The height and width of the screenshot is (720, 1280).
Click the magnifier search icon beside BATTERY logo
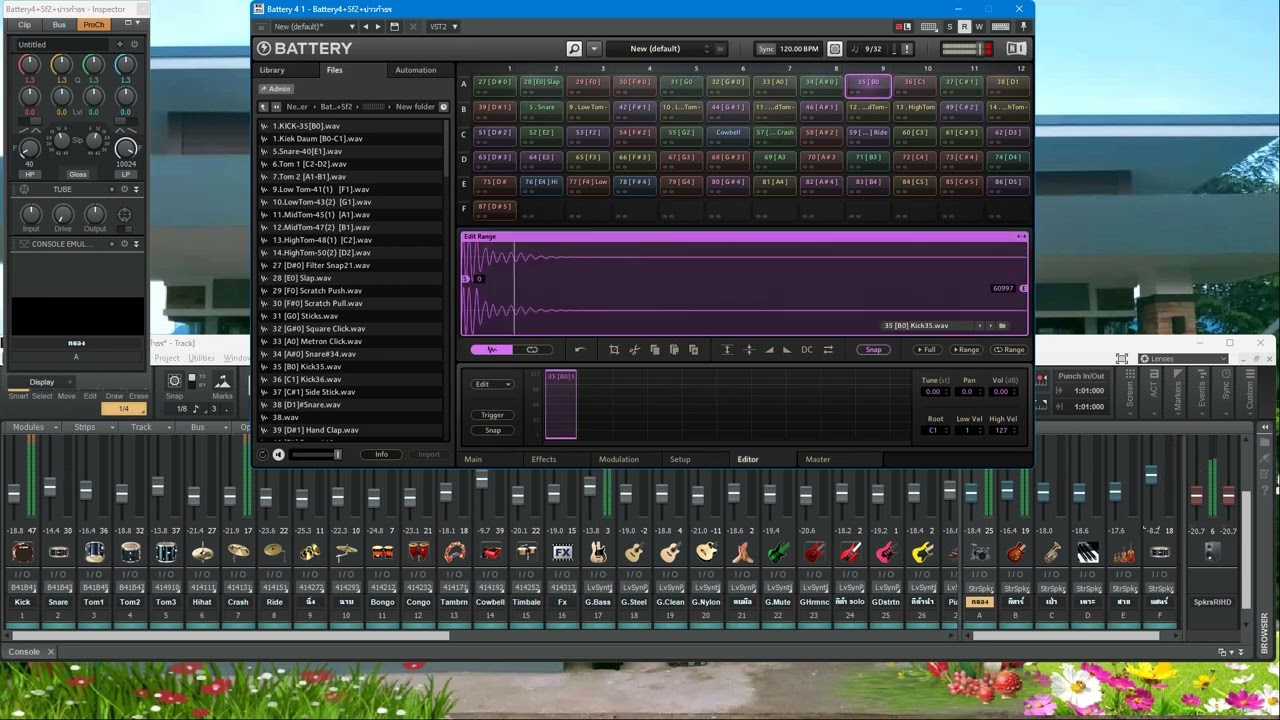pos(574,48)
